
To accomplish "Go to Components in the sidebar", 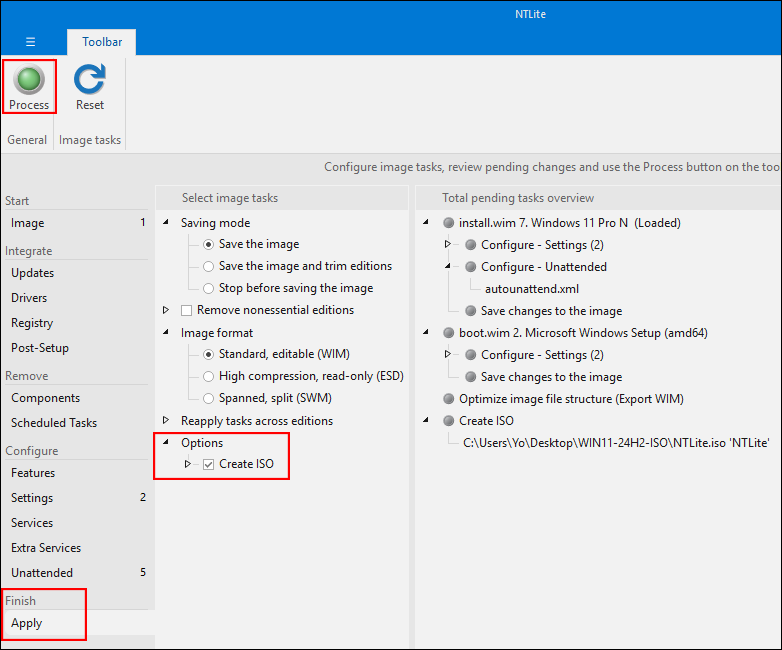I will (45, 398).
